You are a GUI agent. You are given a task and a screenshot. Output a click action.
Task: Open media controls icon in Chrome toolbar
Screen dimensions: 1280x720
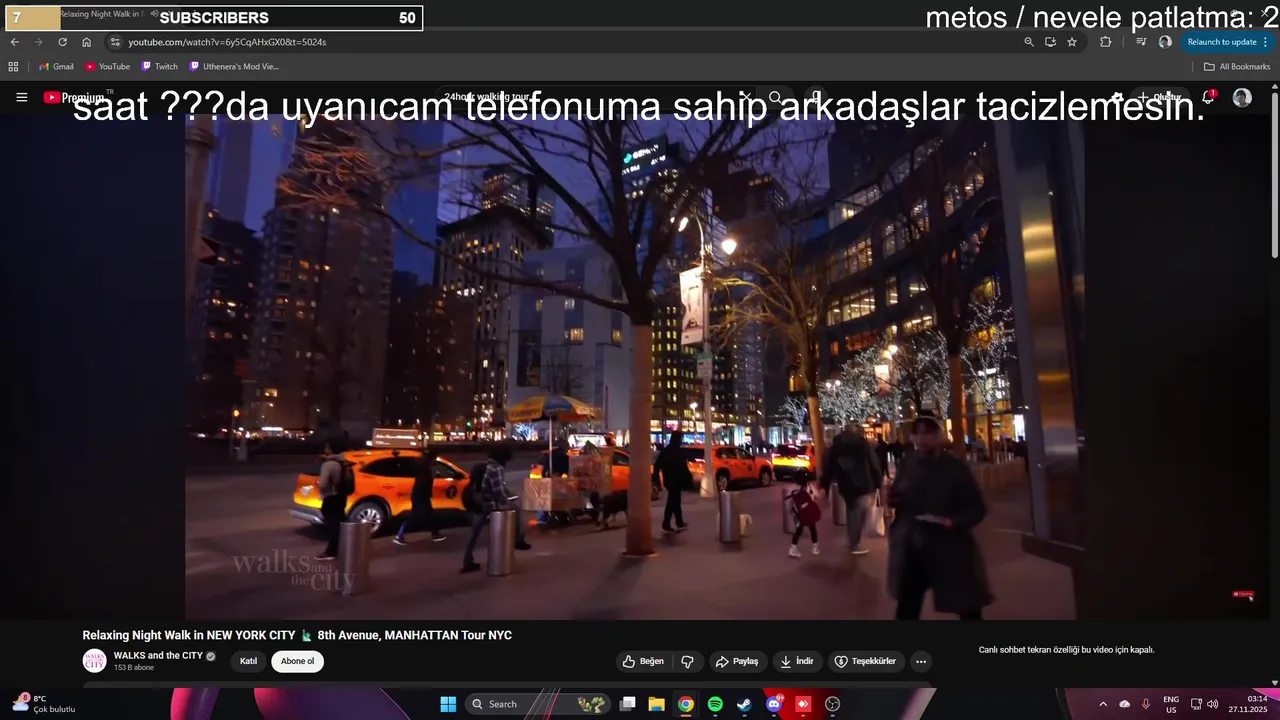pos(1141,42)
